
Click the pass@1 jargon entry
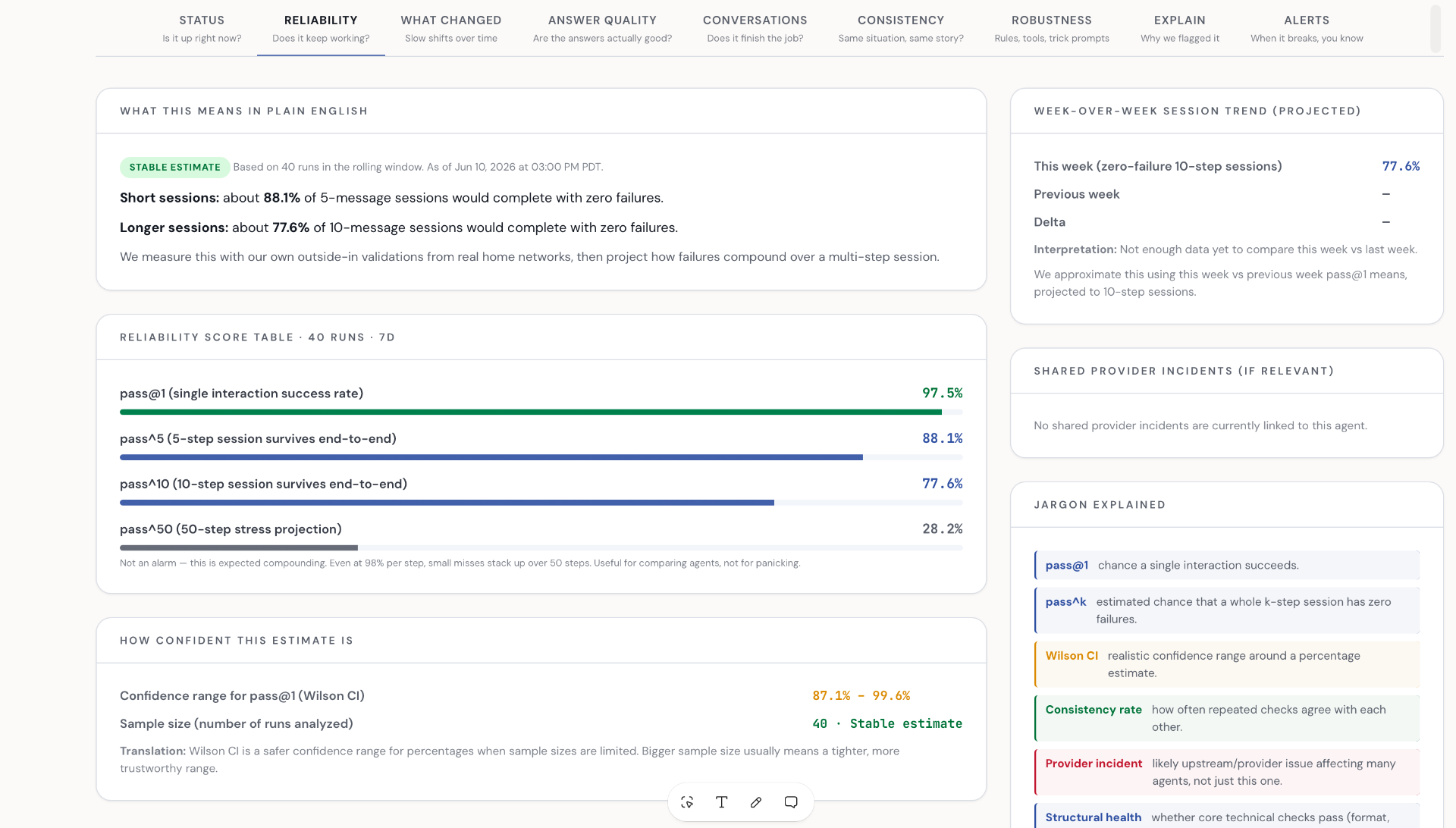point(1227,566)
